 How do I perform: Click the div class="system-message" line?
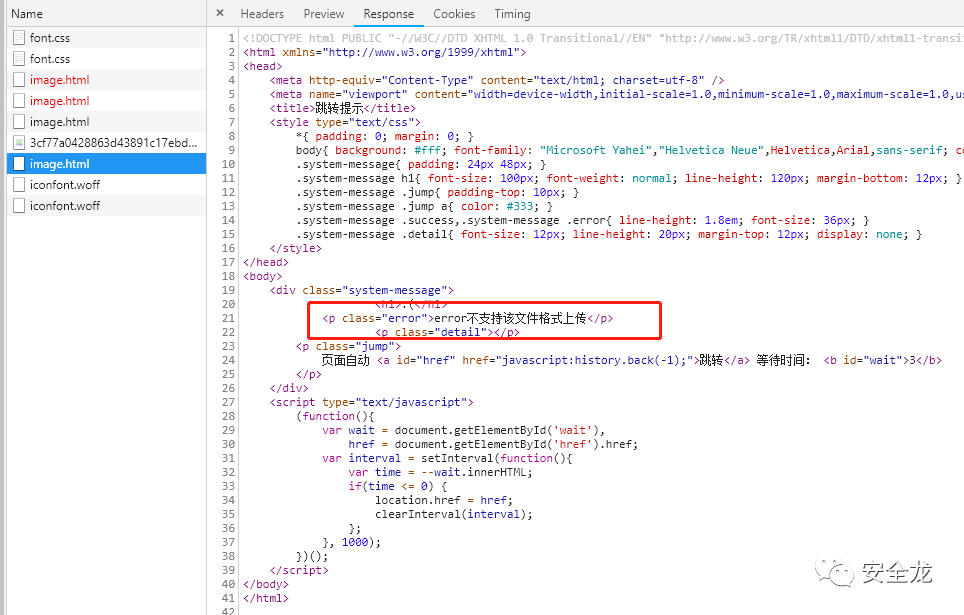(362, 290)
